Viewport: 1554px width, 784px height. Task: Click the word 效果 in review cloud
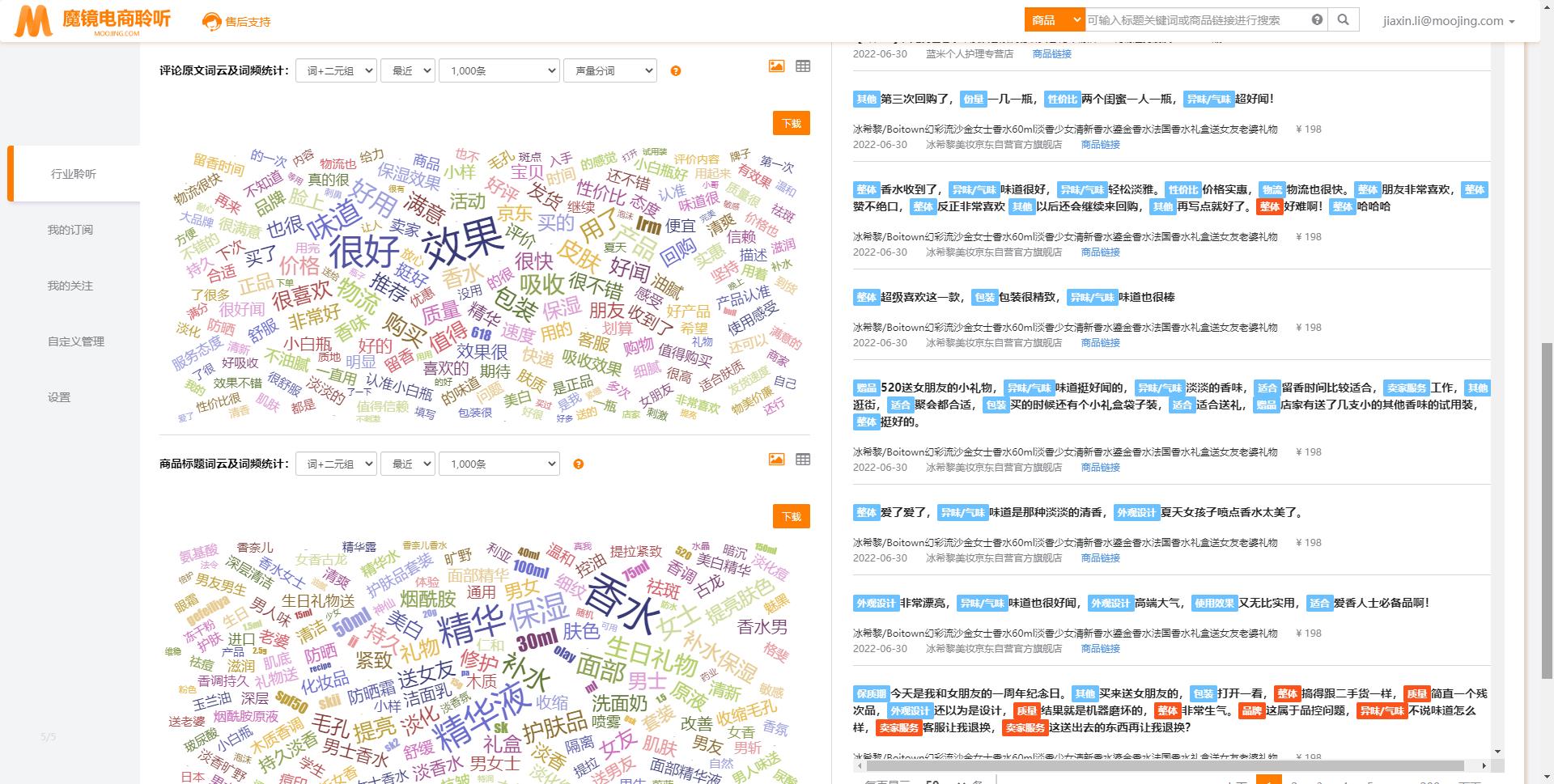point(463,244)
